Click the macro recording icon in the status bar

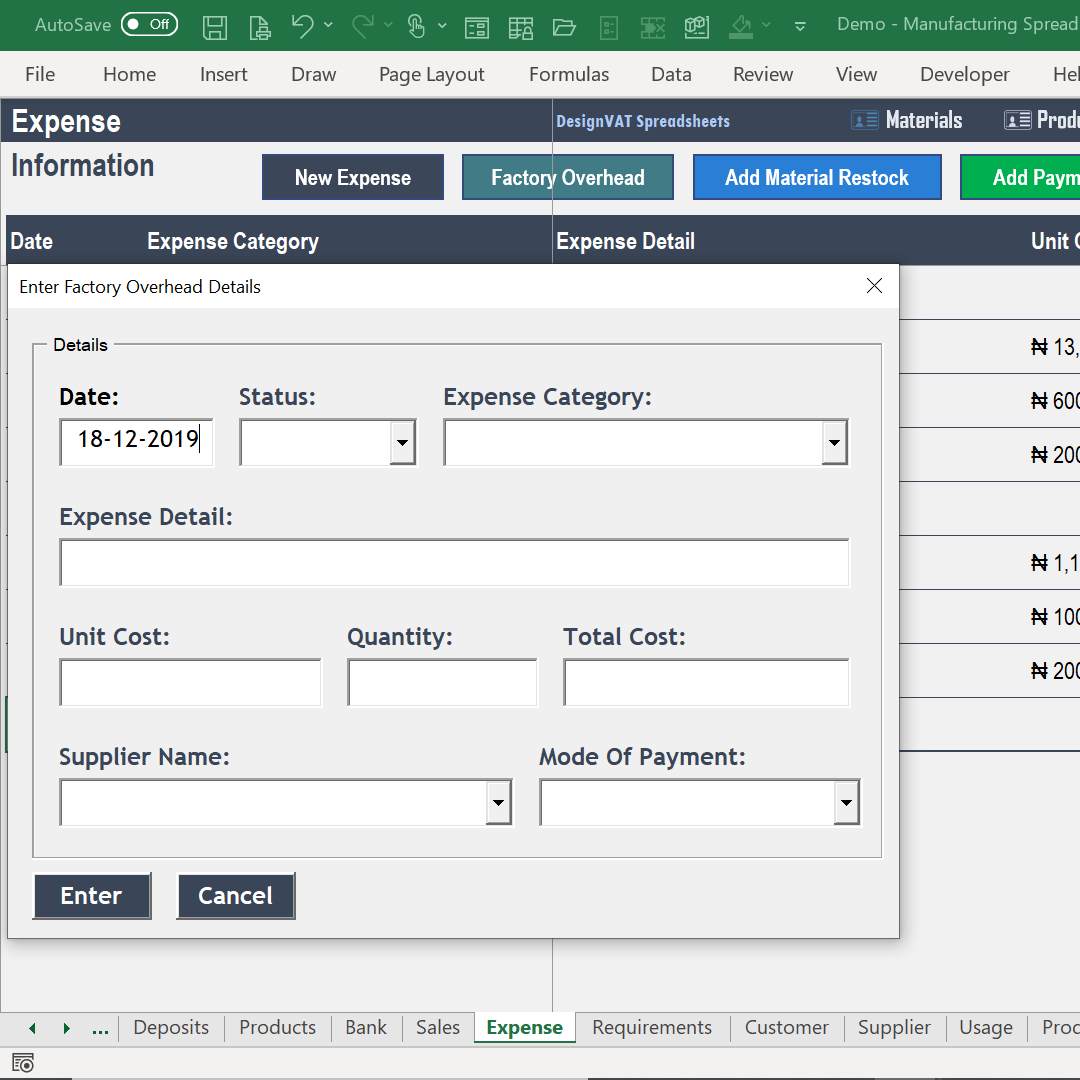[x=22, y=1062]
